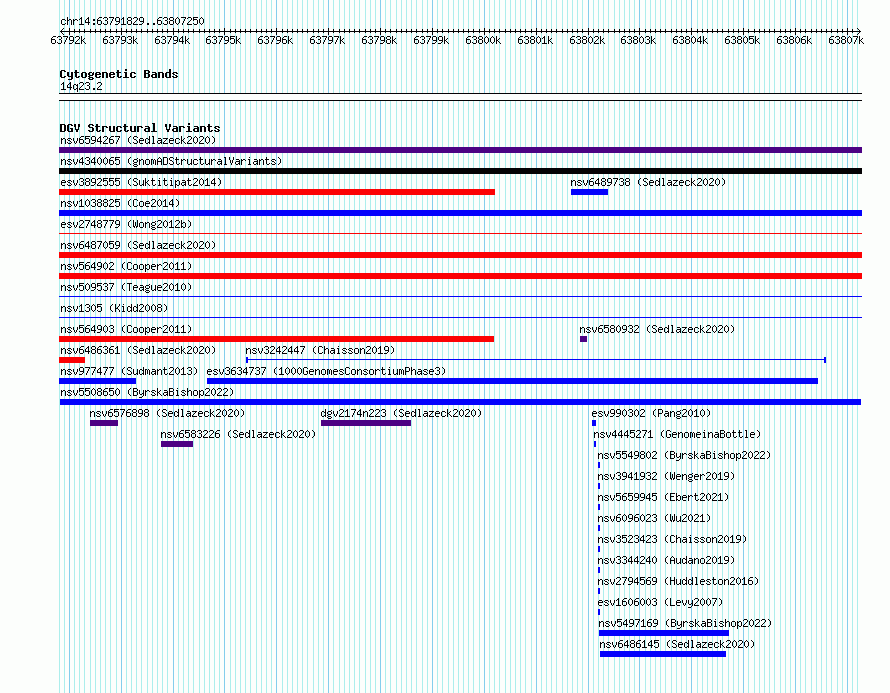890x693 pixels.
Task: Open nsv509537 (Teague2010) variant label
Action: 126,287
